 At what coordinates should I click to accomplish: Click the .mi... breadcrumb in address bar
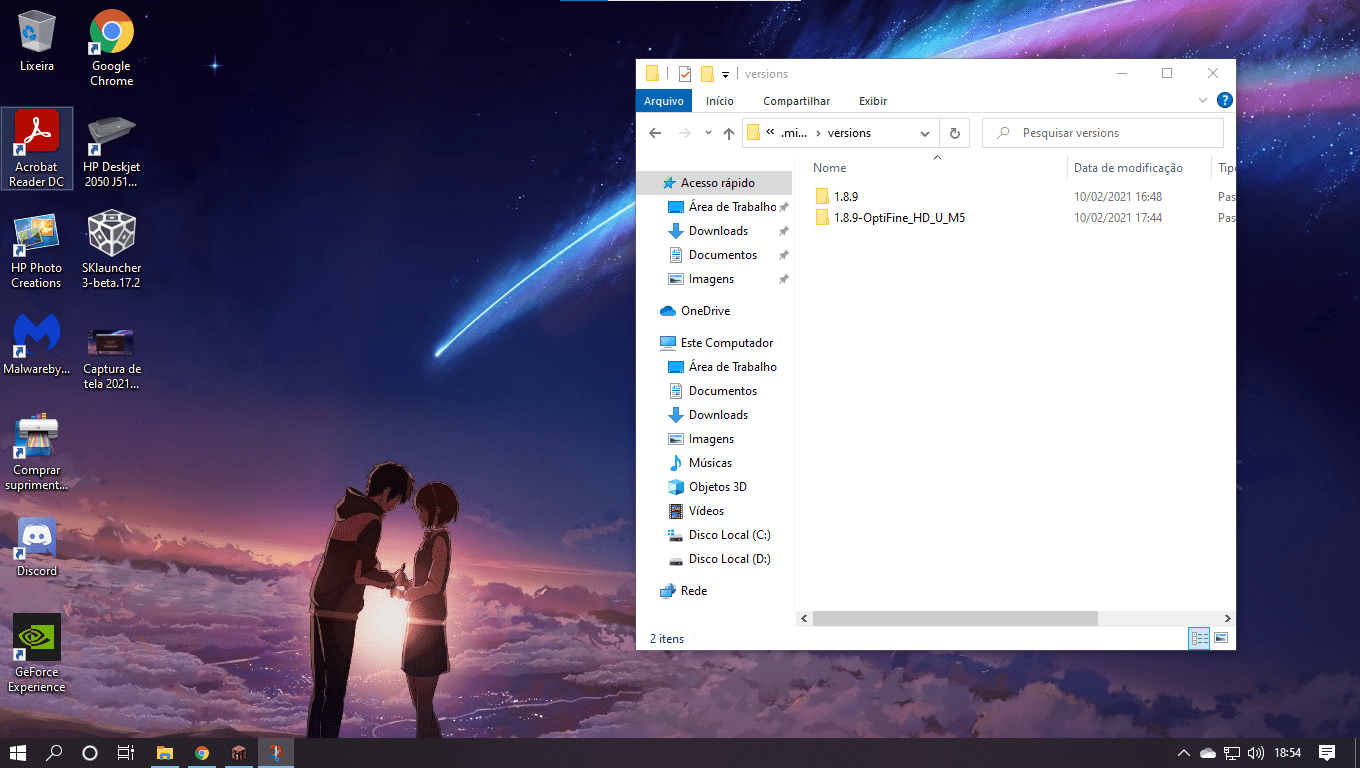coord(794,133)
